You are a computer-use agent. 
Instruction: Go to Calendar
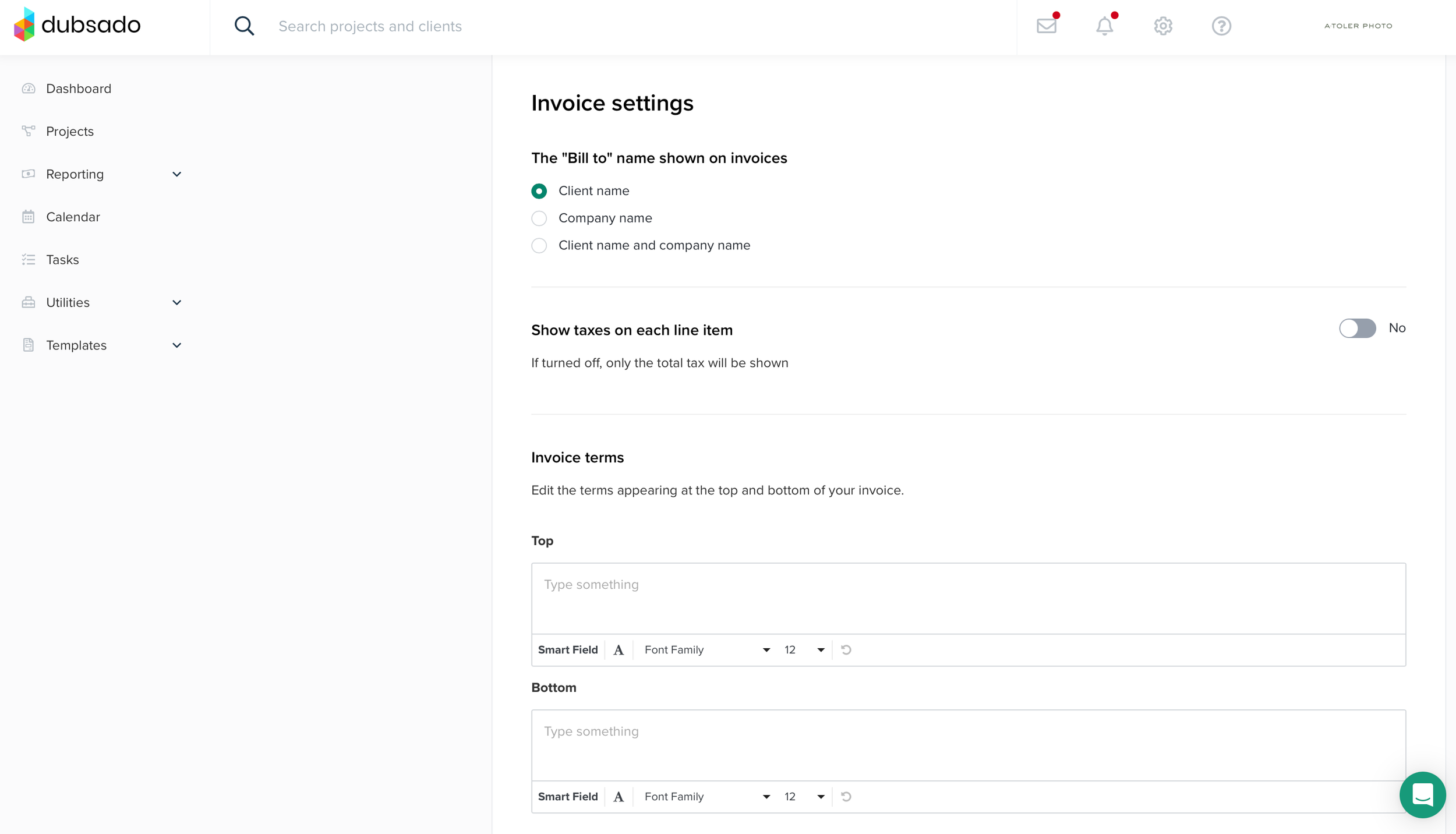73,217
